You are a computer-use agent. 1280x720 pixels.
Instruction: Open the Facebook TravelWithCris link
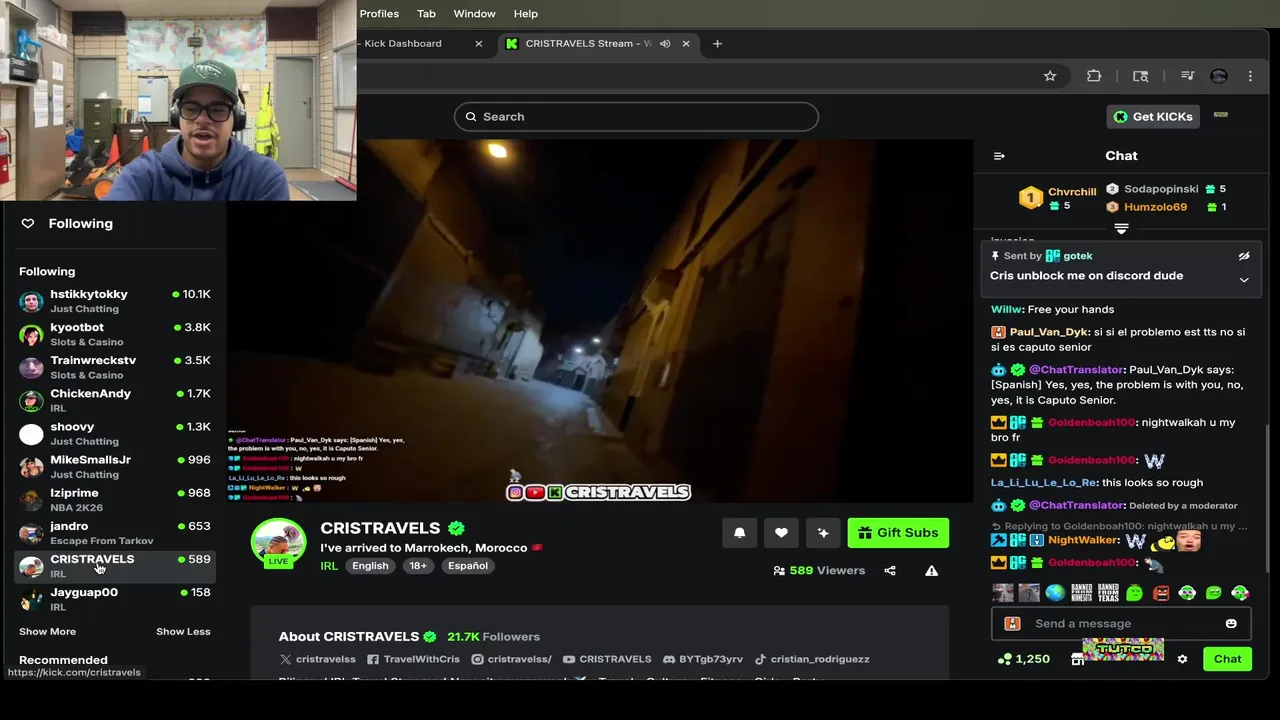(x=414, y=659)
